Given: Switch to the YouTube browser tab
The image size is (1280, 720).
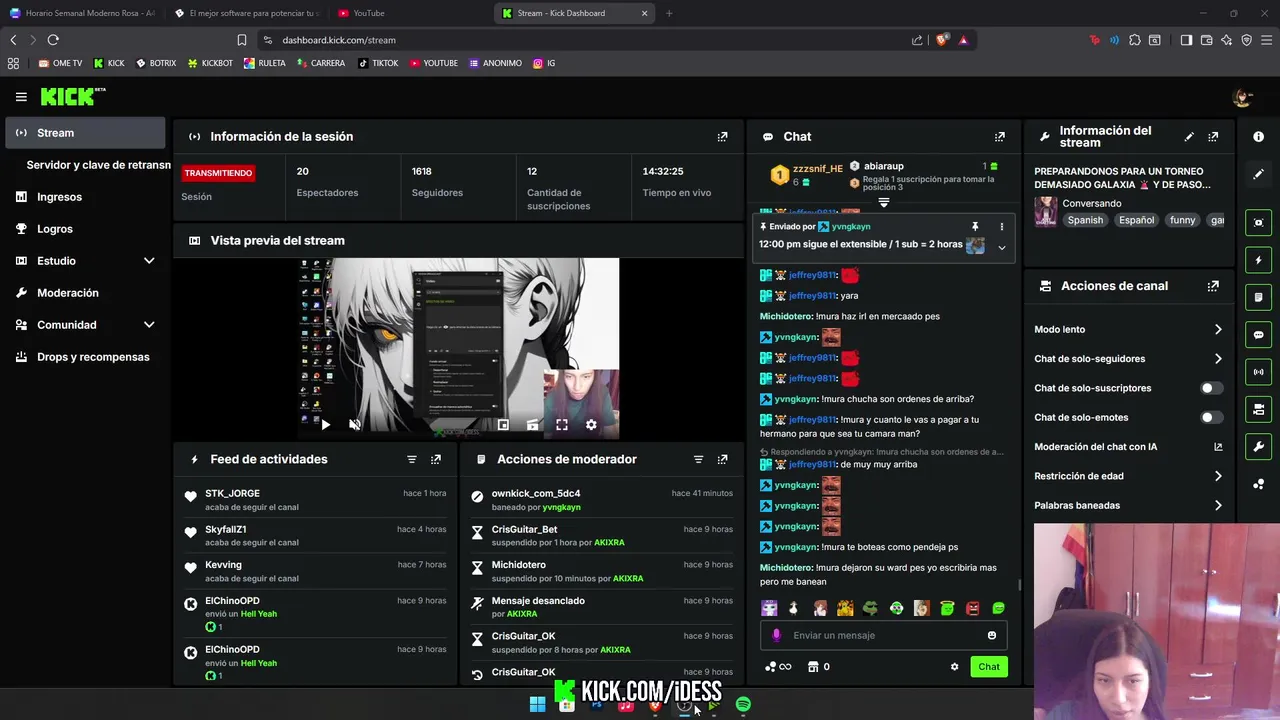Looking at the screenshot, I should pos(409,13).
